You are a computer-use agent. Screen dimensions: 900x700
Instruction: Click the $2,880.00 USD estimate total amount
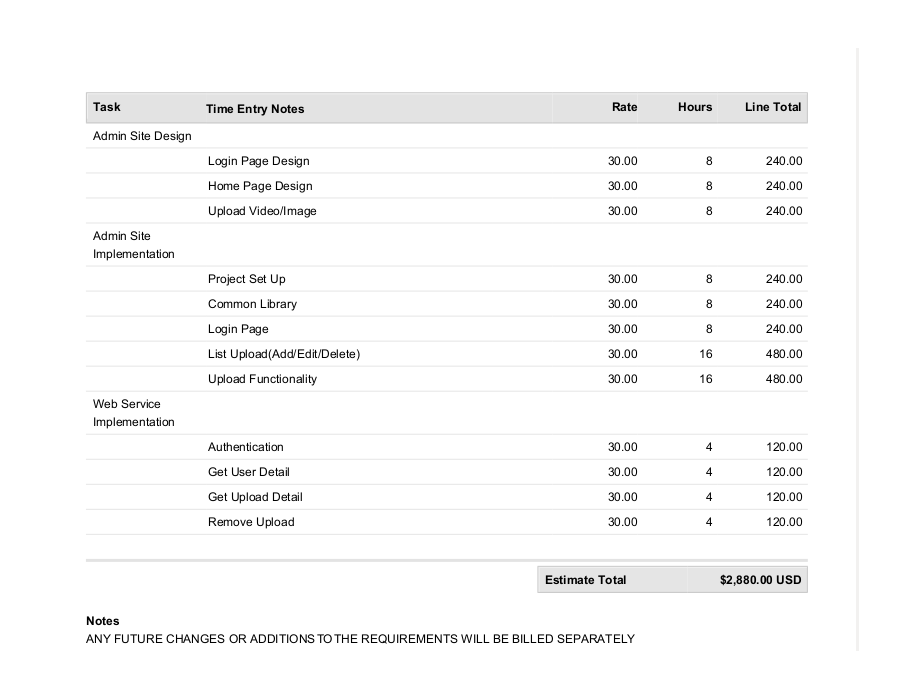[x=760, y=580]
